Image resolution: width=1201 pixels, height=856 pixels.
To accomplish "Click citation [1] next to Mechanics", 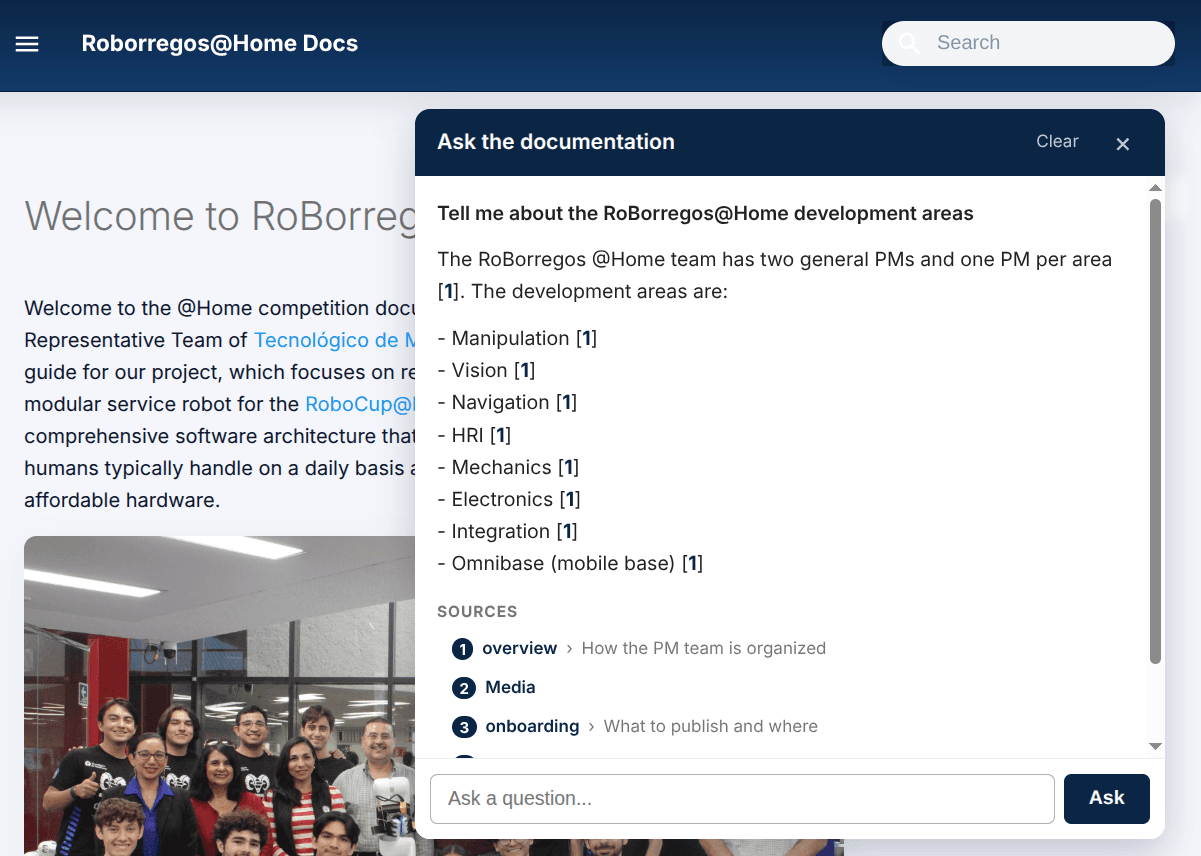I will 568,467.
